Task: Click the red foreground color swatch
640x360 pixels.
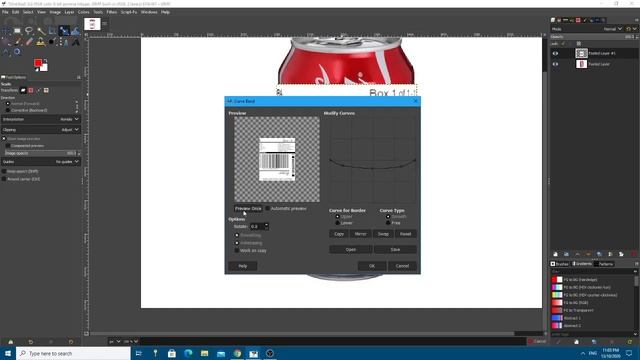Action: point(38,63)
